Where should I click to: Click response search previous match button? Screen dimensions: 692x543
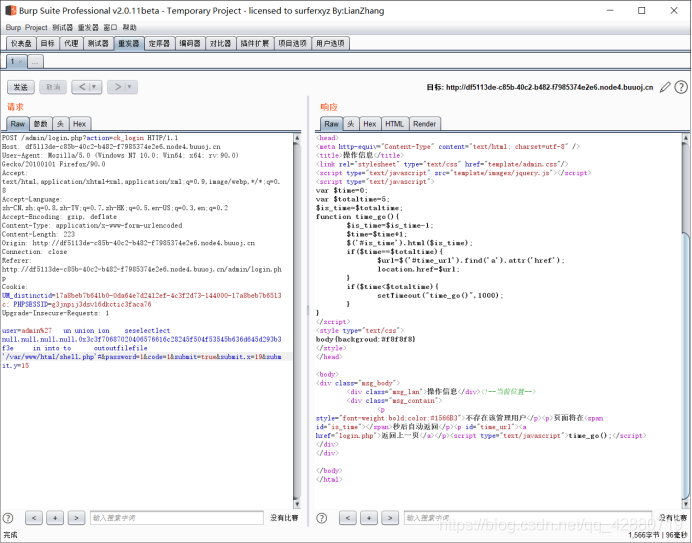348,518
